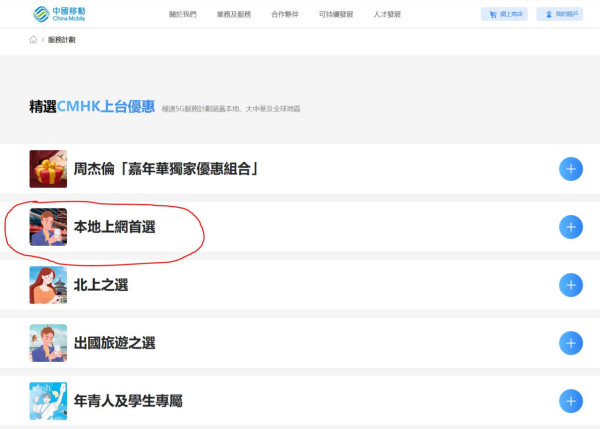The height and width of the screenshot is (429, 600).
Task: Click the 年青人及學生專屬 illustration thumbnail
Action: tap(48, 401)
